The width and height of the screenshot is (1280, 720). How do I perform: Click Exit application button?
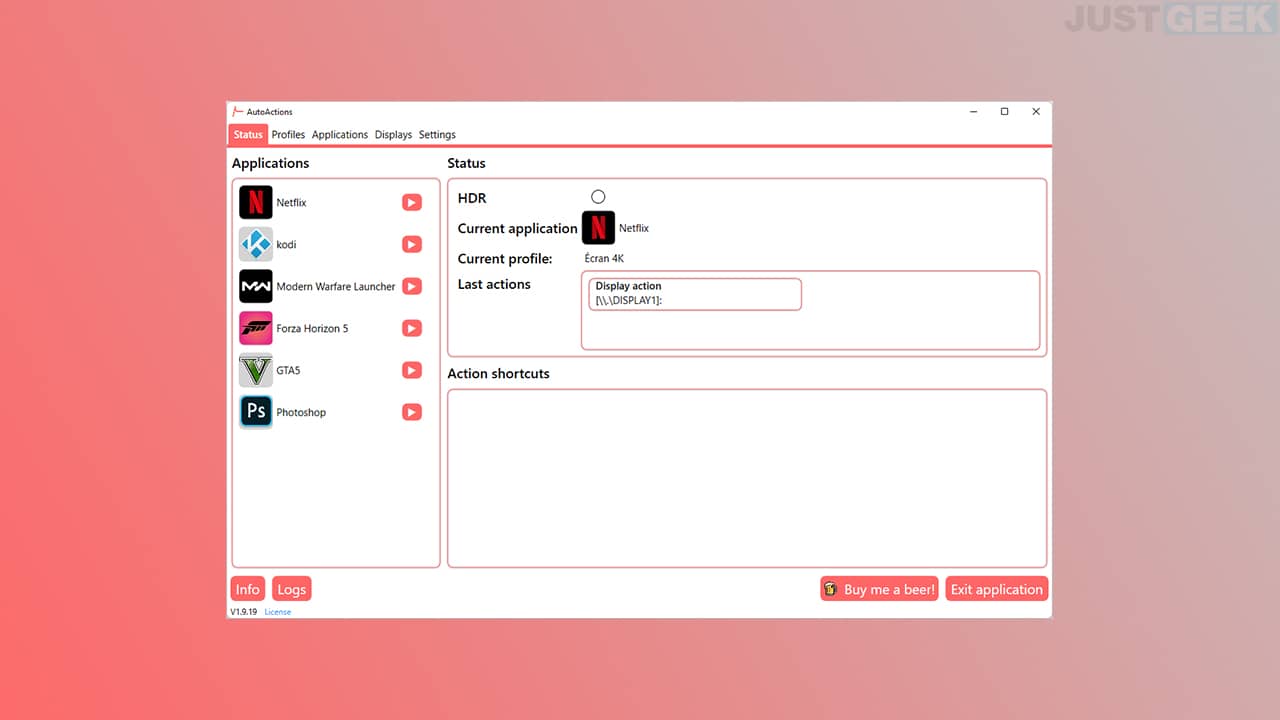coord(996,589)
